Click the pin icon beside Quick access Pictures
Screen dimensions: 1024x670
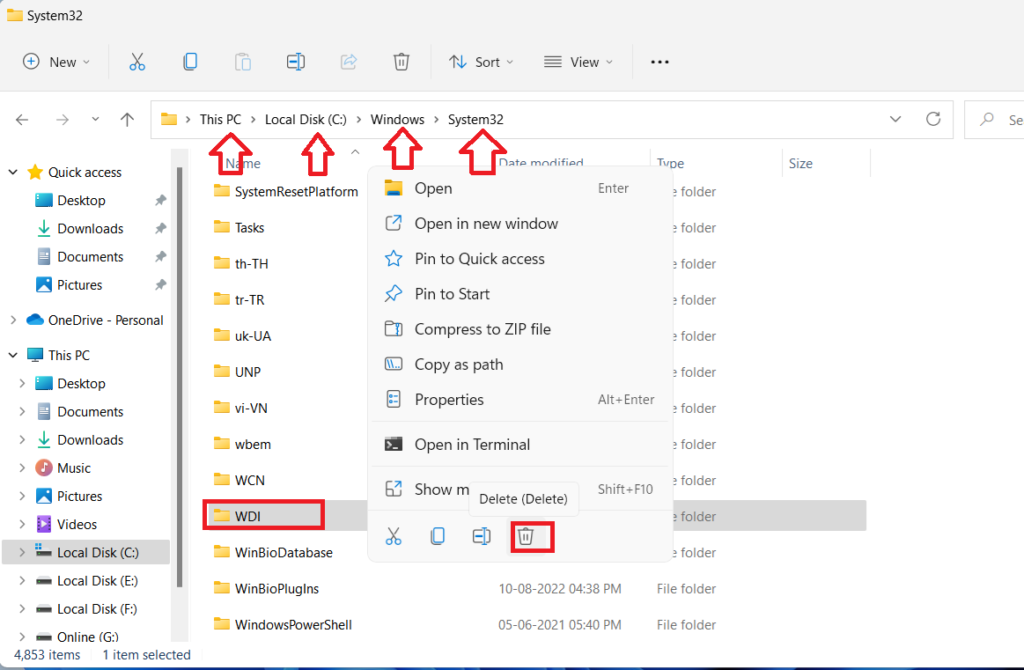(x=160, y=285)
